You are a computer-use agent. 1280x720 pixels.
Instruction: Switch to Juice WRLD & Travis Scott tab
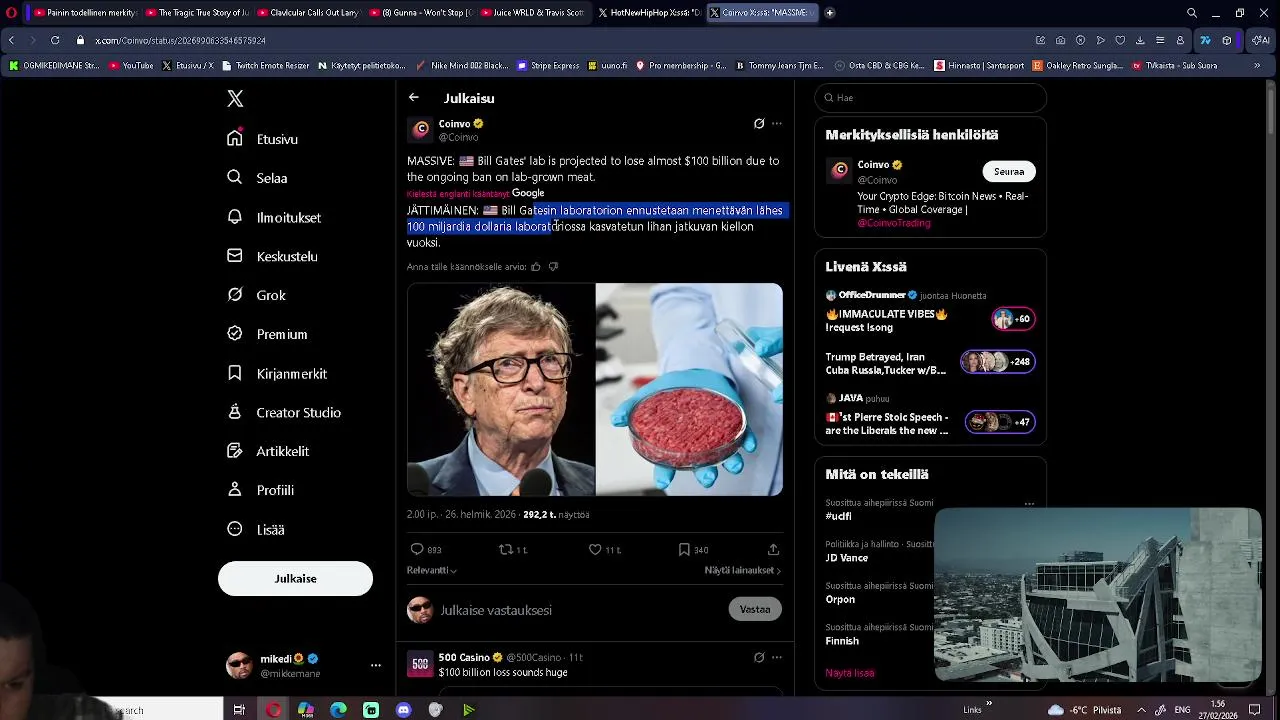point(531,13)
